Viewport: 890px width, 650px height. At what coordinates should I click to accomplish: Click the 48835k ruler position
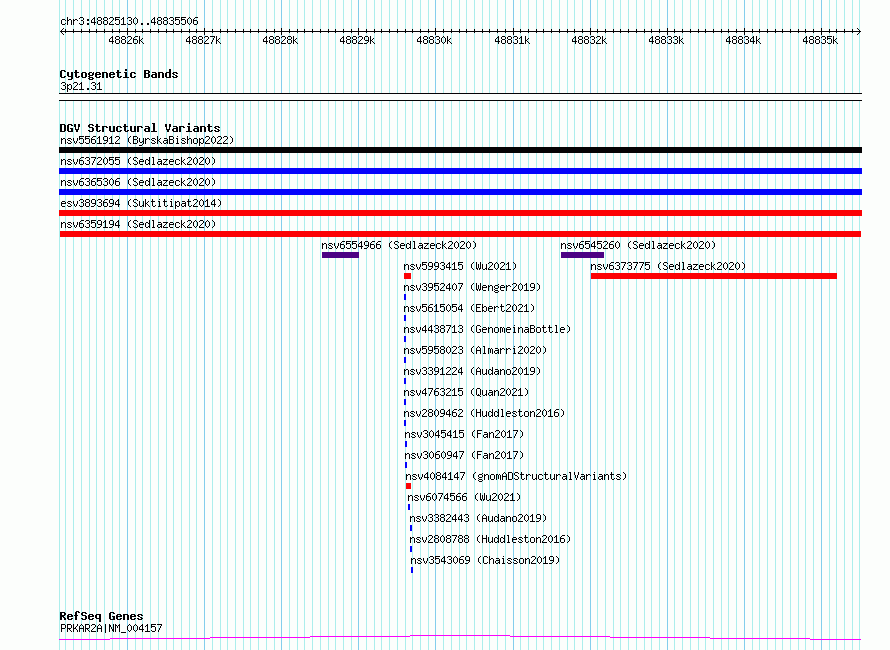tap(820, 40)
